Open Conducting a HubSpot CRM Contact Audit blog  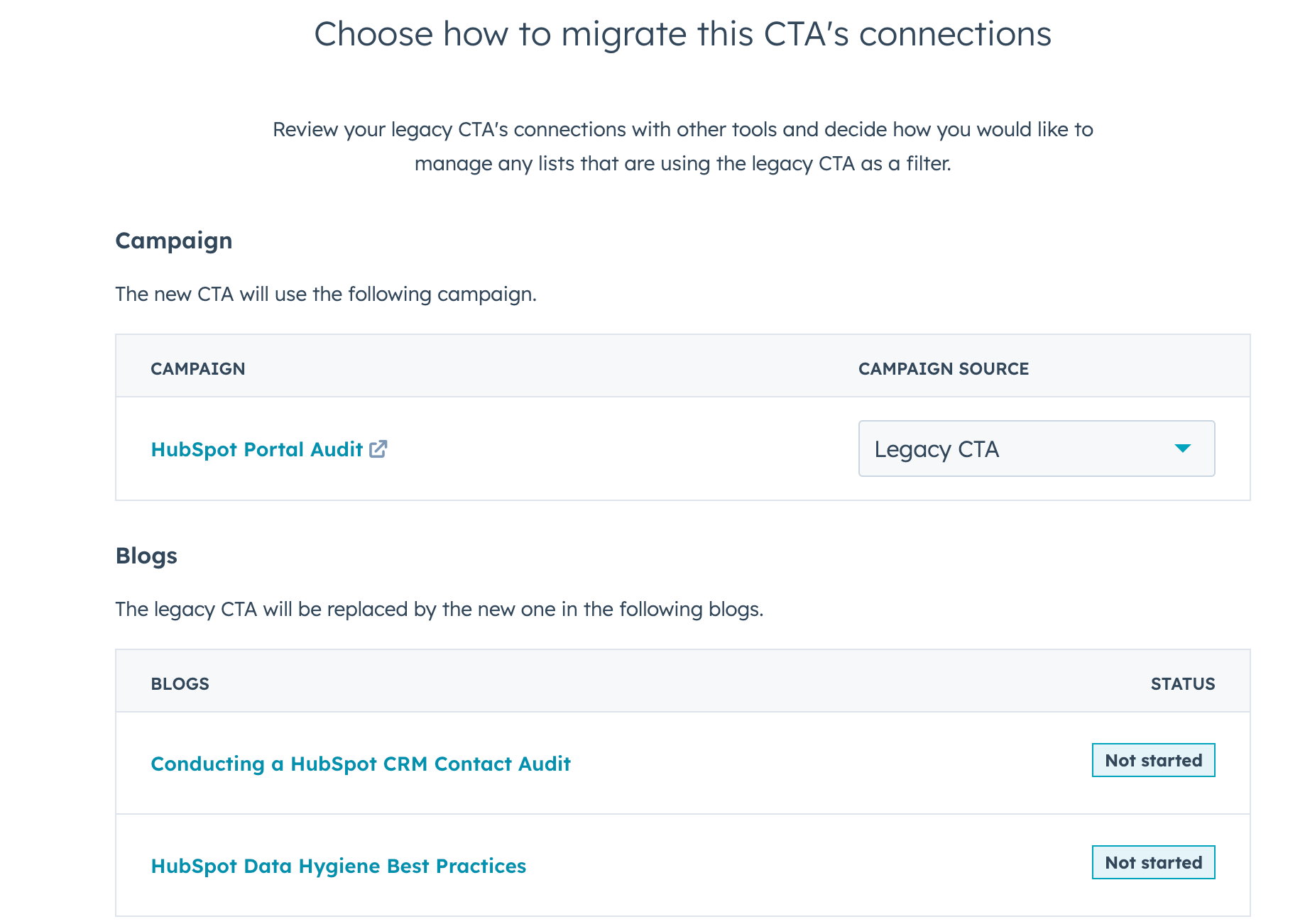click(x=361, y=764)
